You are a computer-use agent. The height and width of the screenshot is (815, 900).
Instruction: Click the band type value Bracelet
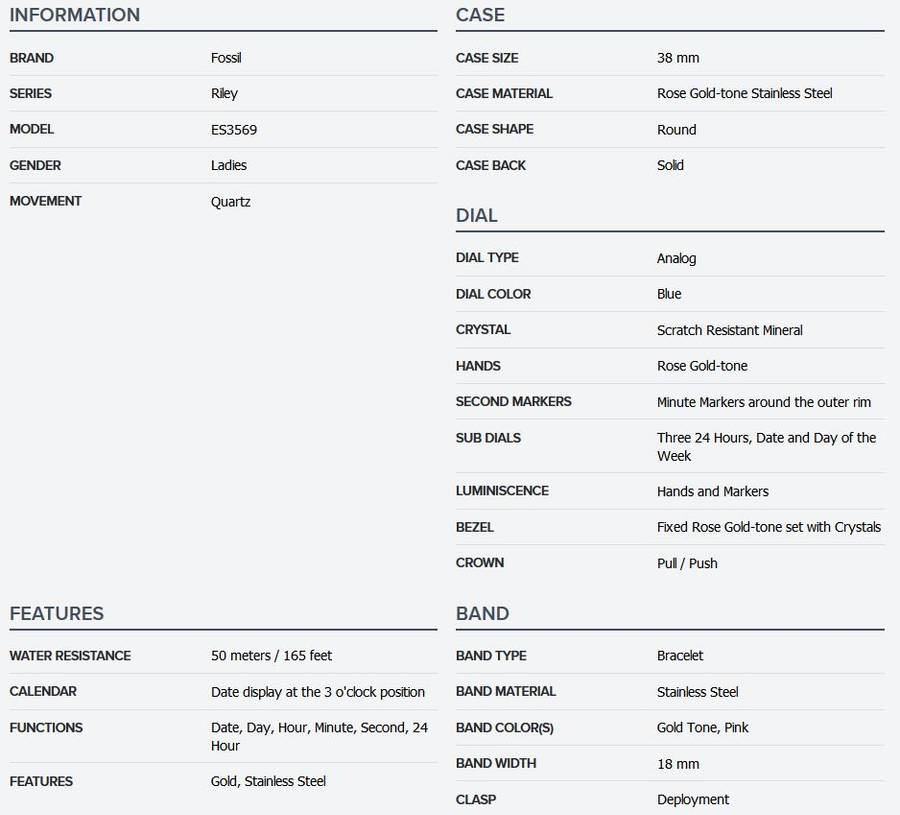[680, 656]
